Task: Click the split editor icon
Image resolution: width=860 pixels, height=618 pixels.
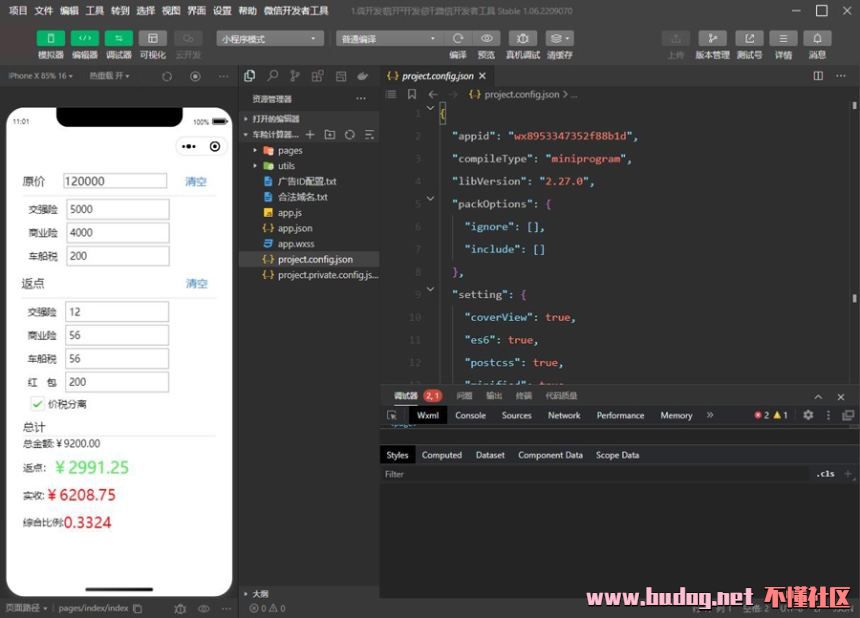Action: (818, 76)
